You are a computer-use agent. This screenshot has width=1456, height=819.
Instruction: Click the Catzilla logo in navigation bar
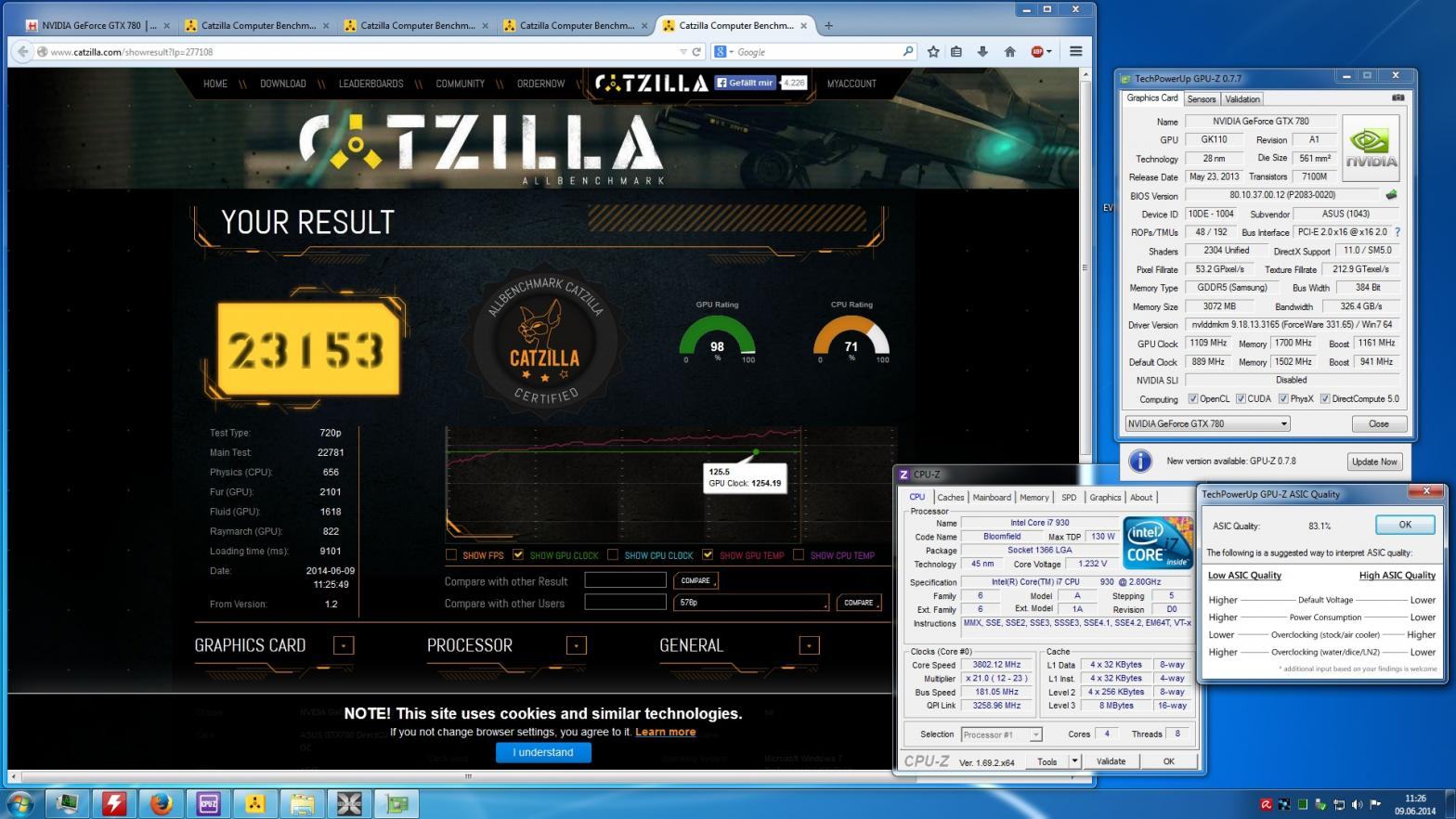[652, 84]
